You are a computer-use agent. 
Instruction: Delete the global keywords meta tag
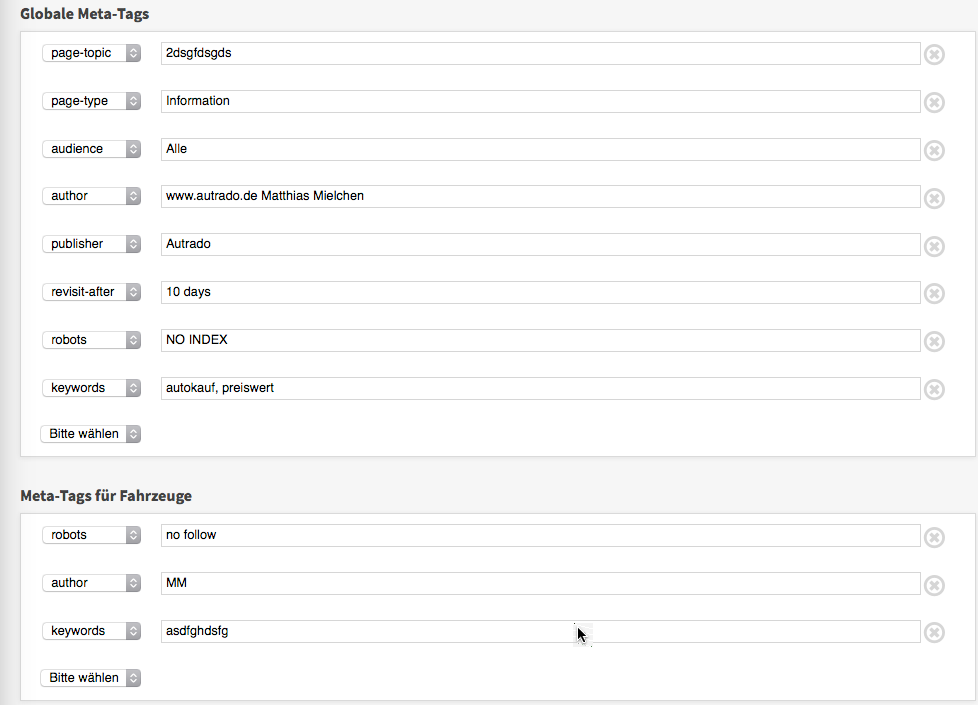coord(933,389)
